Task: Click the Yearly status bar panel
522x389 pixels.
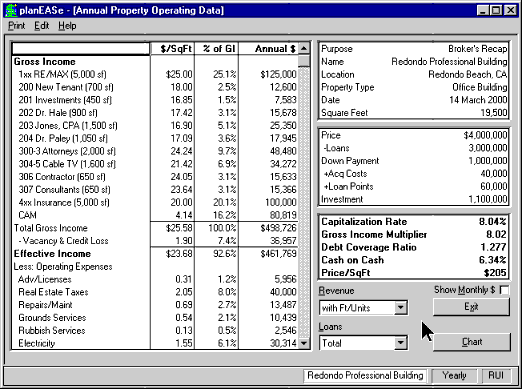Action: coord(454,375)
